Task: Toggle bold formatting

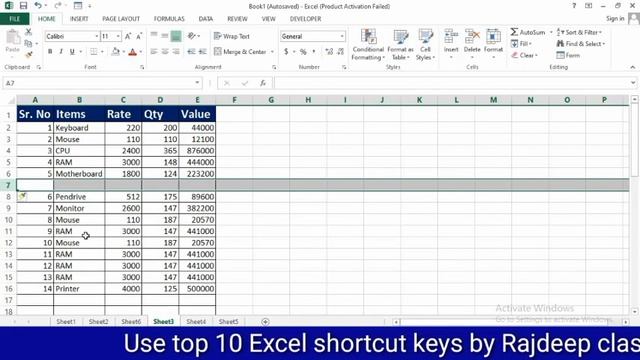Action: (x=50, y=52)
